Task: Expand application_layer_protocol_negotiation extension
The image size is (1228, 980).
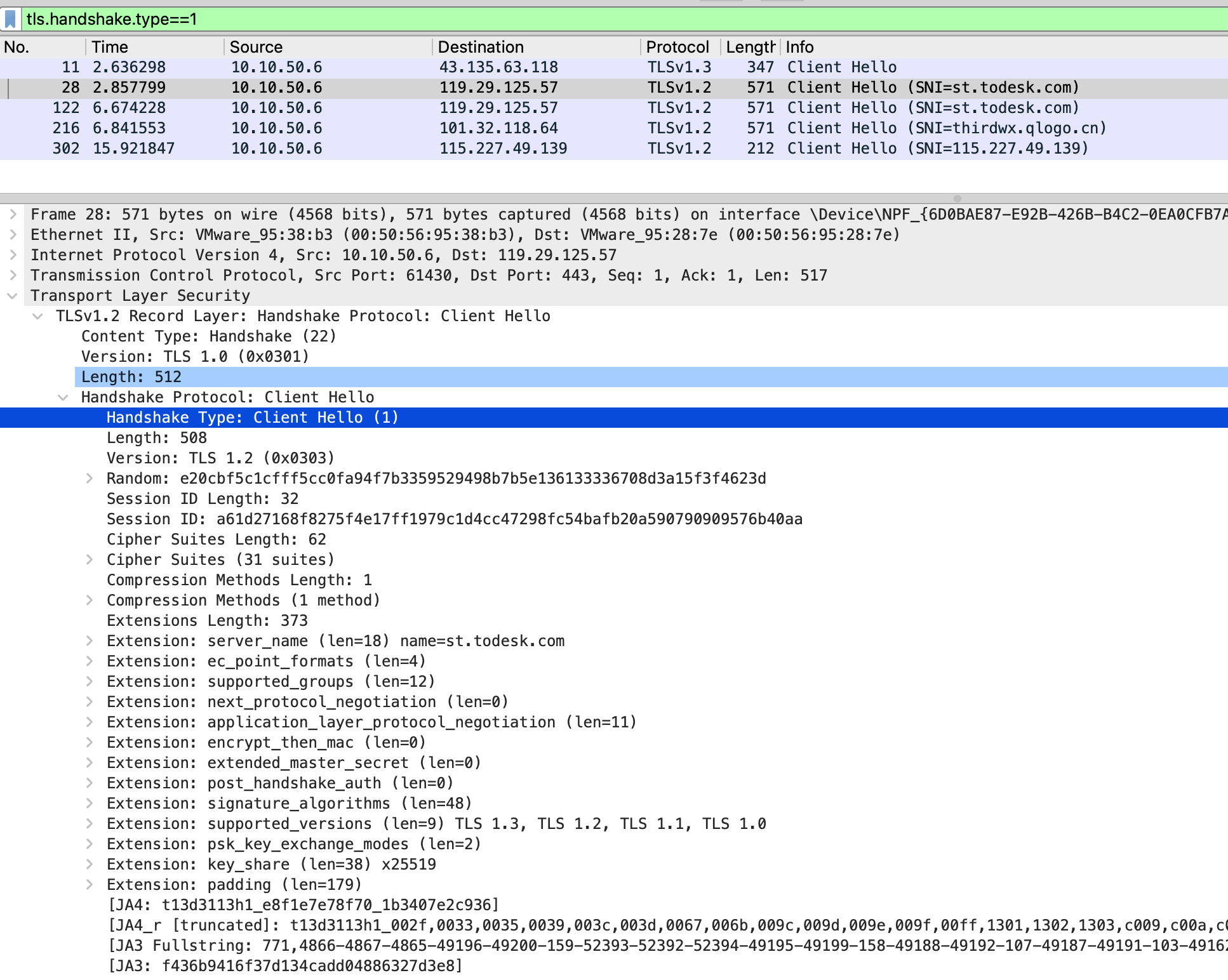Action: 90,722
